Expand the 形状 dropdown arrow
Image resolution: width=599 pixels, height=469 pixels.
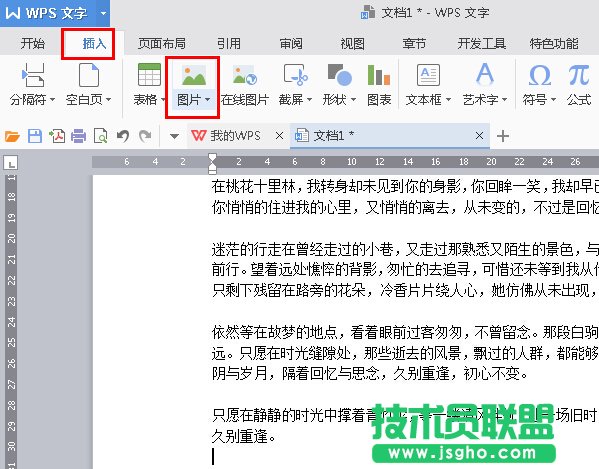[x=353, y=100]
